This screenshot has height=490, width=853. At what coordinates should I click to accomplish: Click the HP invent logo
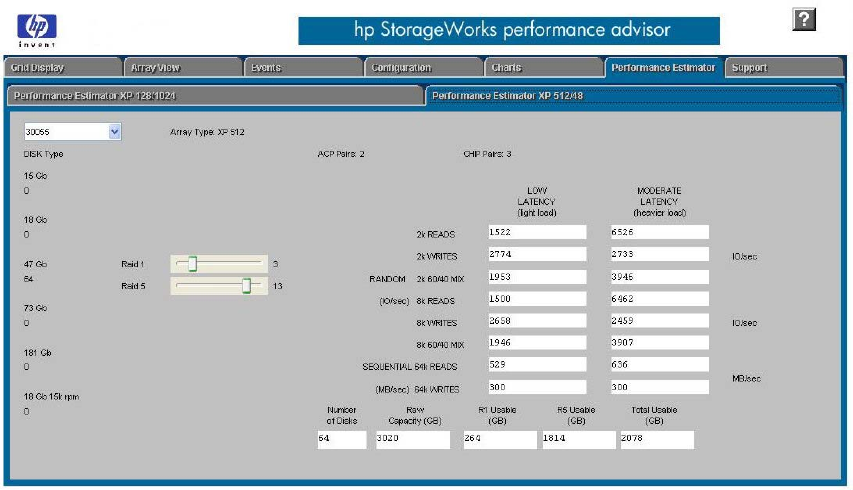click(37, 30)
